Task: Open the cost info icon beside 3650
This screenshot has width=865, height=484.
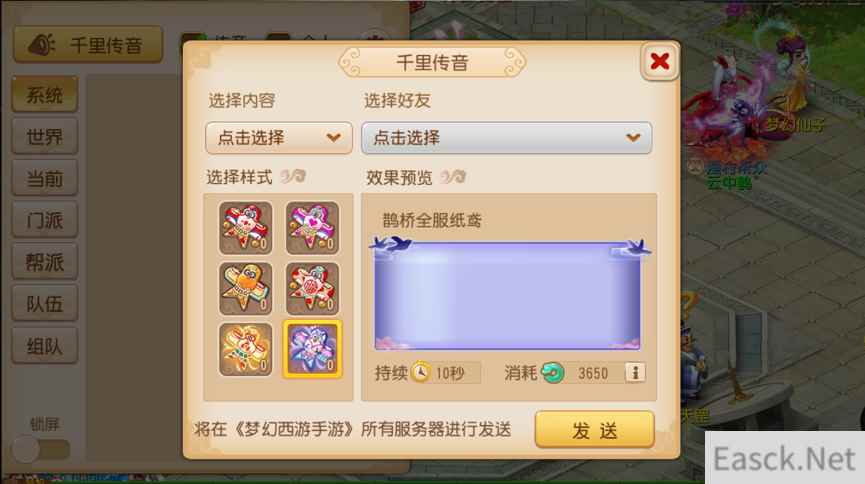Action: tap(635, 373)
